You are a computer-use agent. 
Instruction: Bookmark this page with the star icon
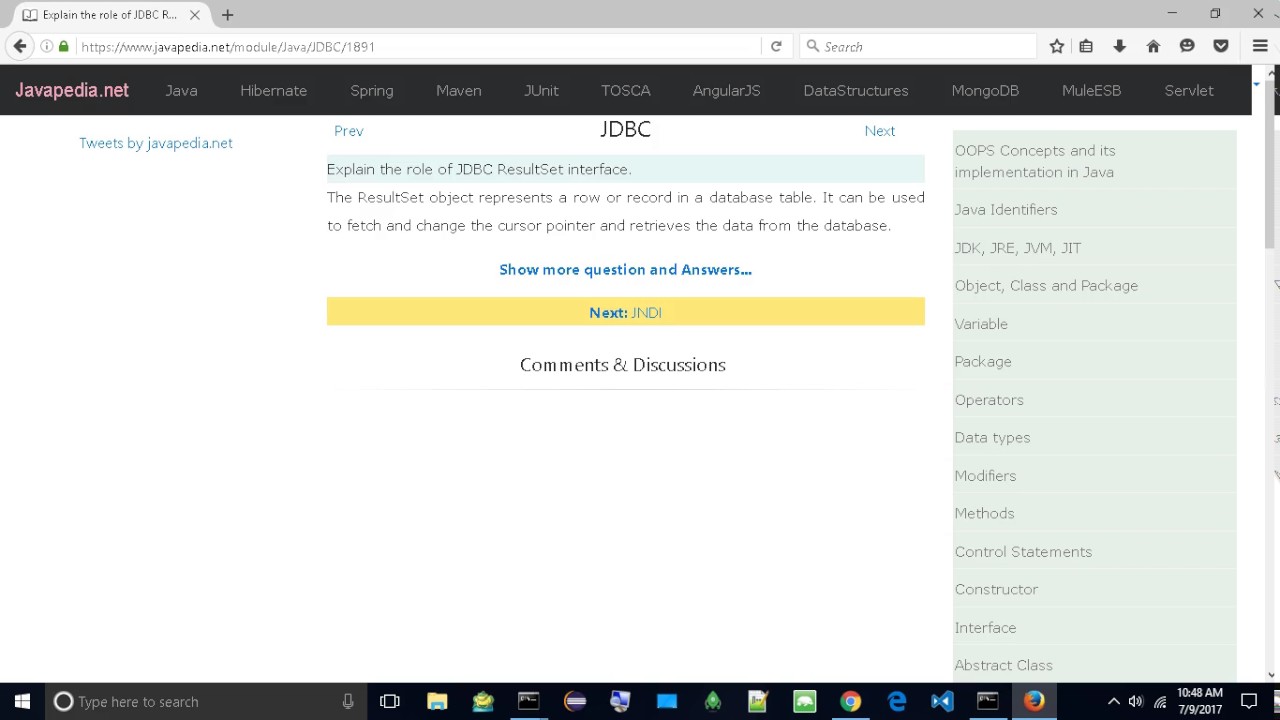coord(1057,46)
